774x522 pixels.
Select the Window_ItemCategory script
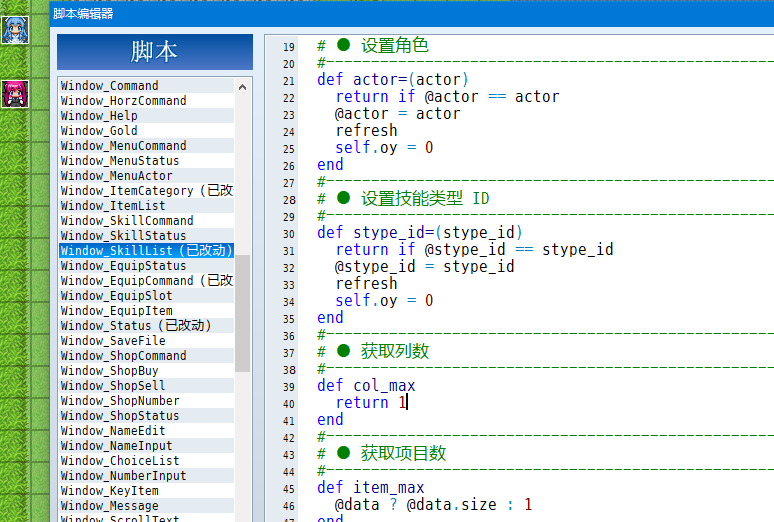pyautogui.click(x=147, y=191)
